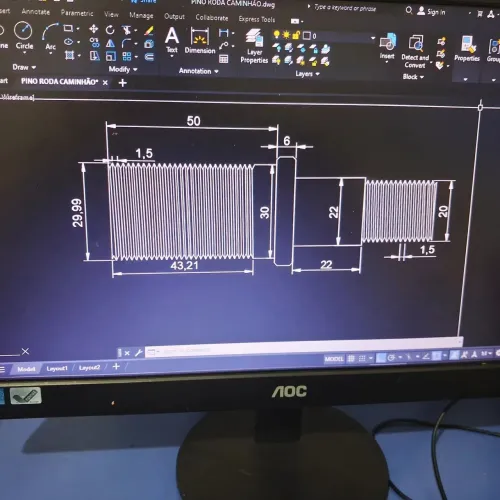The height and width of the screenshot is (500, 500).
Task: Toggle grid display in status bar
Action: pyautogui.click(x=351, y=358)
